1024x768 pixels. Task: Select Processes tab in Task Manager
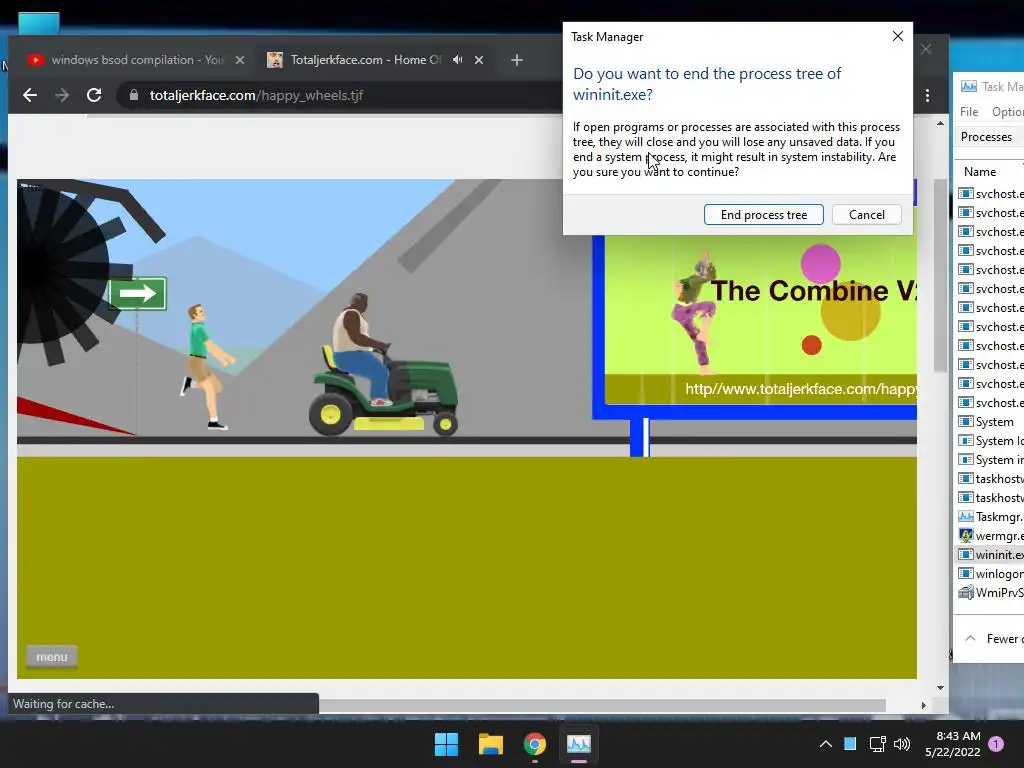(x=986, y=136)
